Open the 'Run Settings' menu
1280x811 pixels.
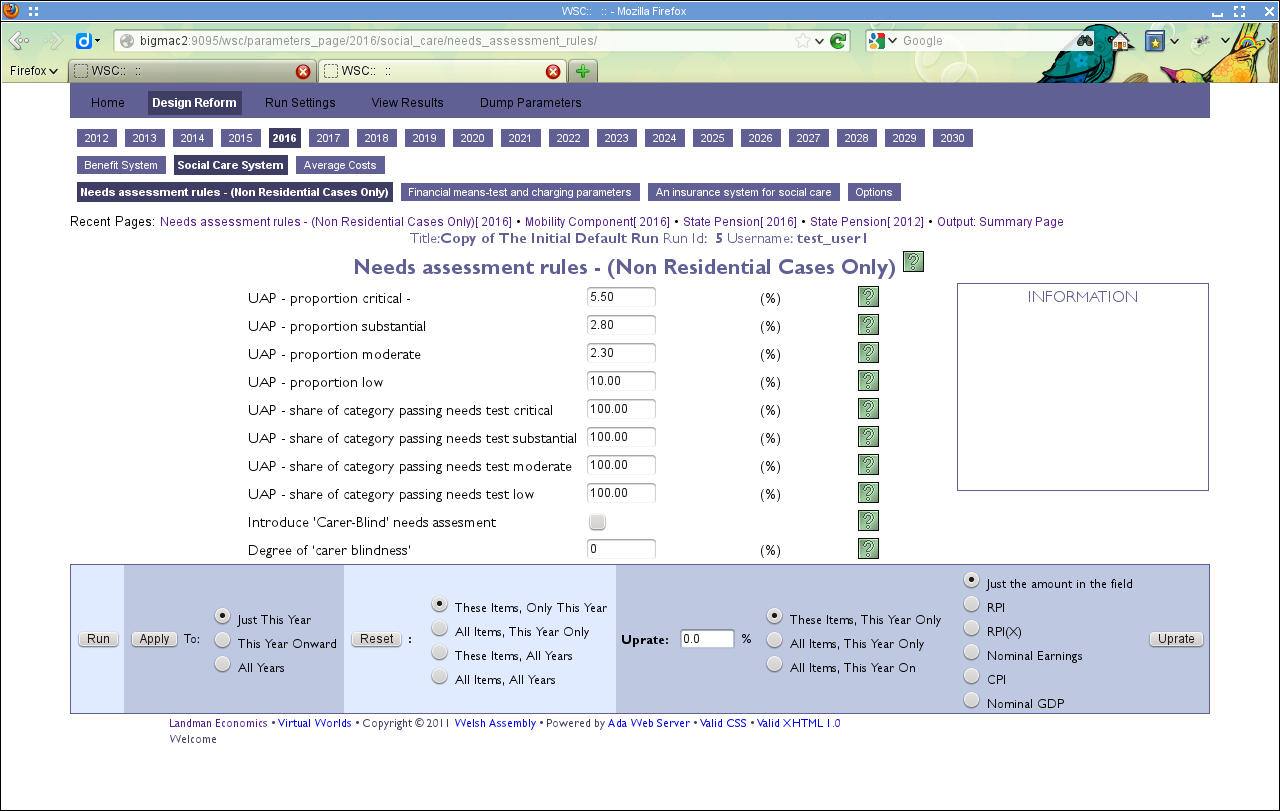299,102
